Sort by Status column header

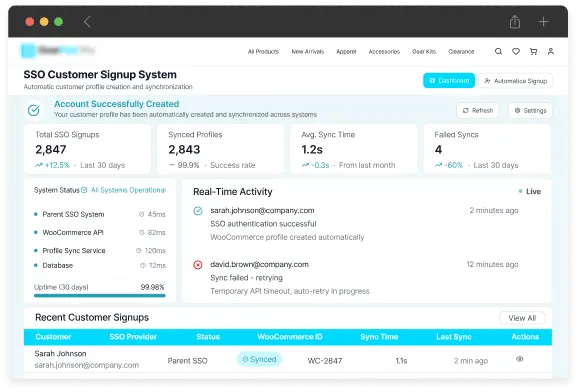pyautogui.click(x=208, y=337)
